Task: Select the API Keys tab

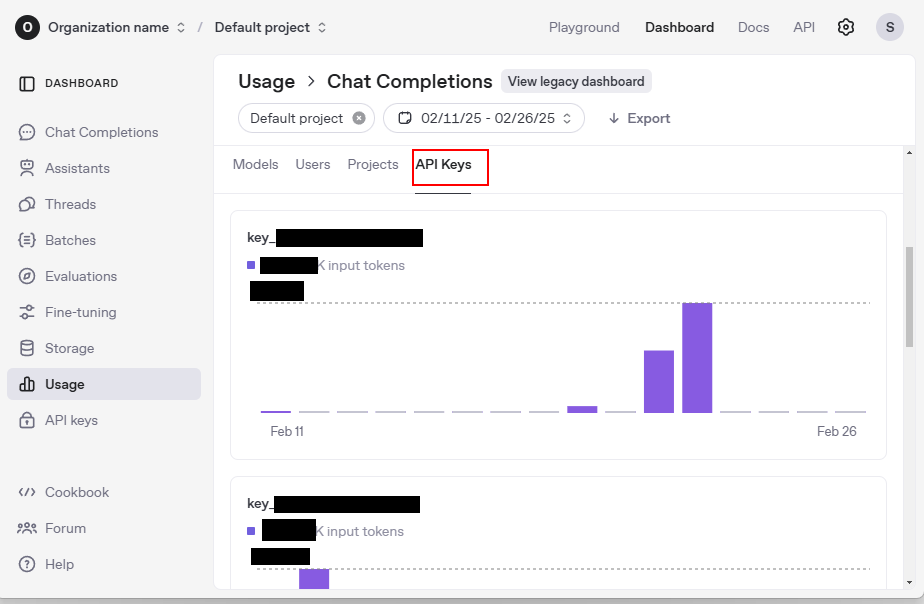Action: click(x=443, y=164)
